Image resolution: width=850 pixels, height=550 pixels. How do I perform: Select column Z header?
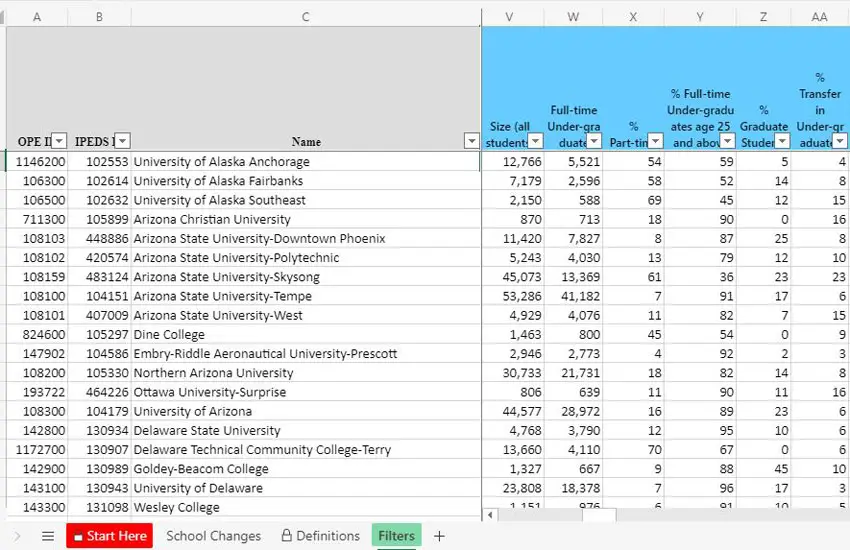[763, 17]
